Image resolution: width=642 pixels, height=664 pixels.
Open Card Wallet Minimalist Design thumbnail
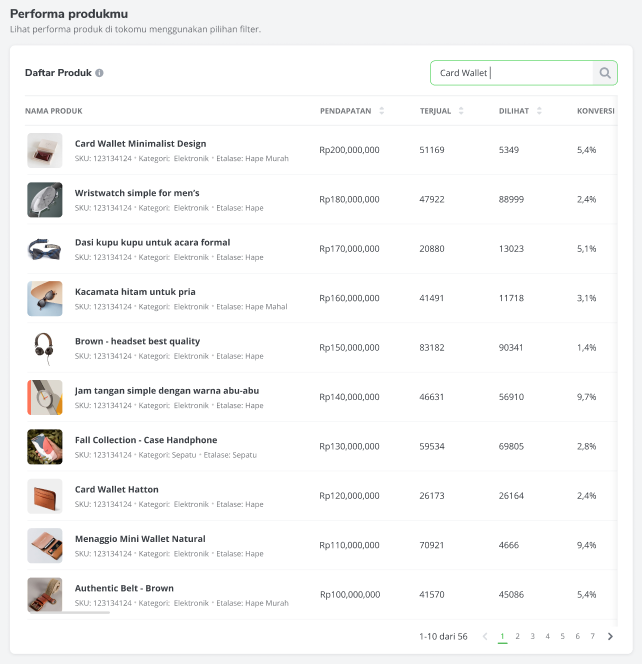[x=45, y=150]
